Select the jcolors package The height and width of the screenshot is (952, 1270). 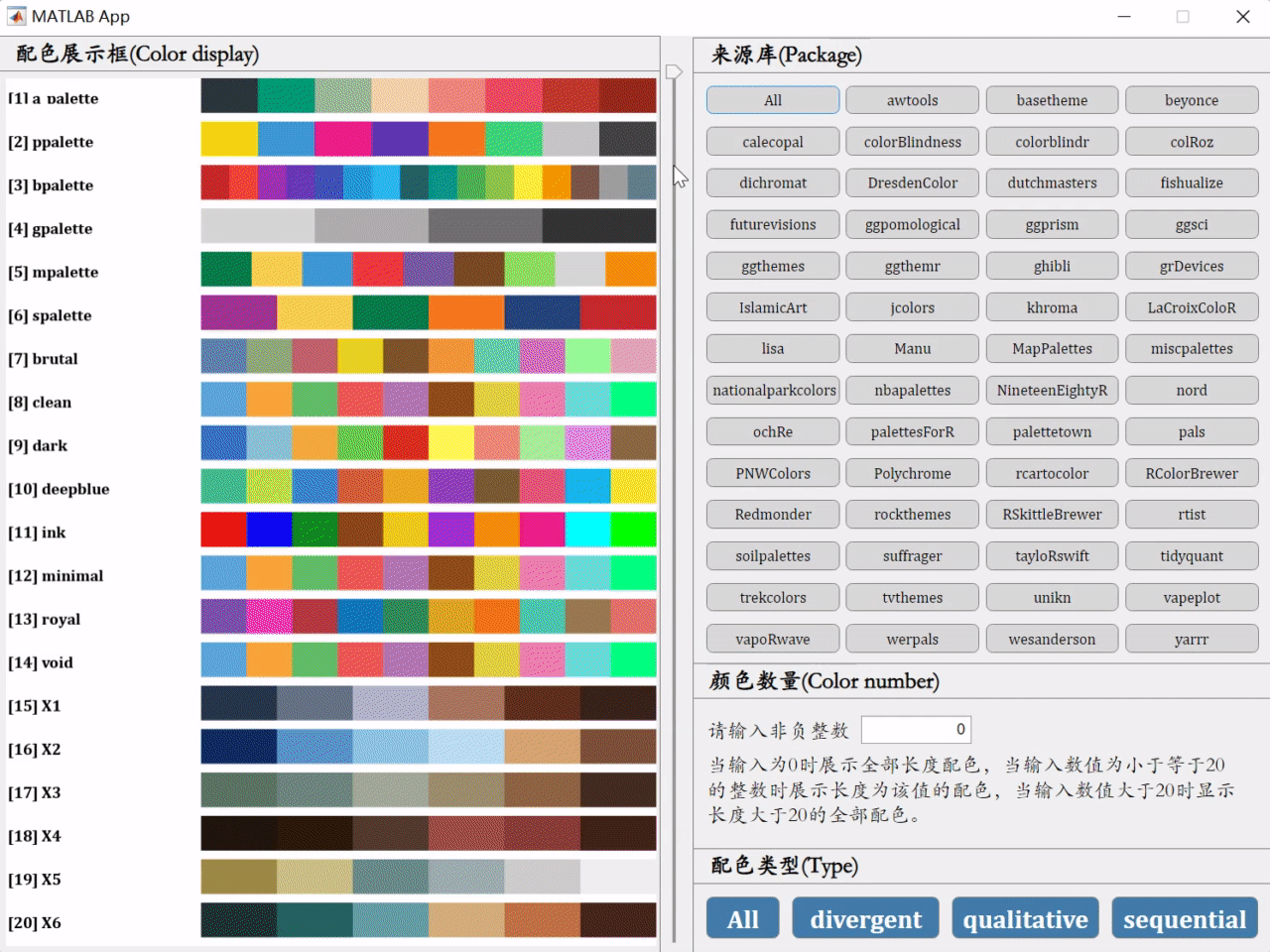point(913,307)
